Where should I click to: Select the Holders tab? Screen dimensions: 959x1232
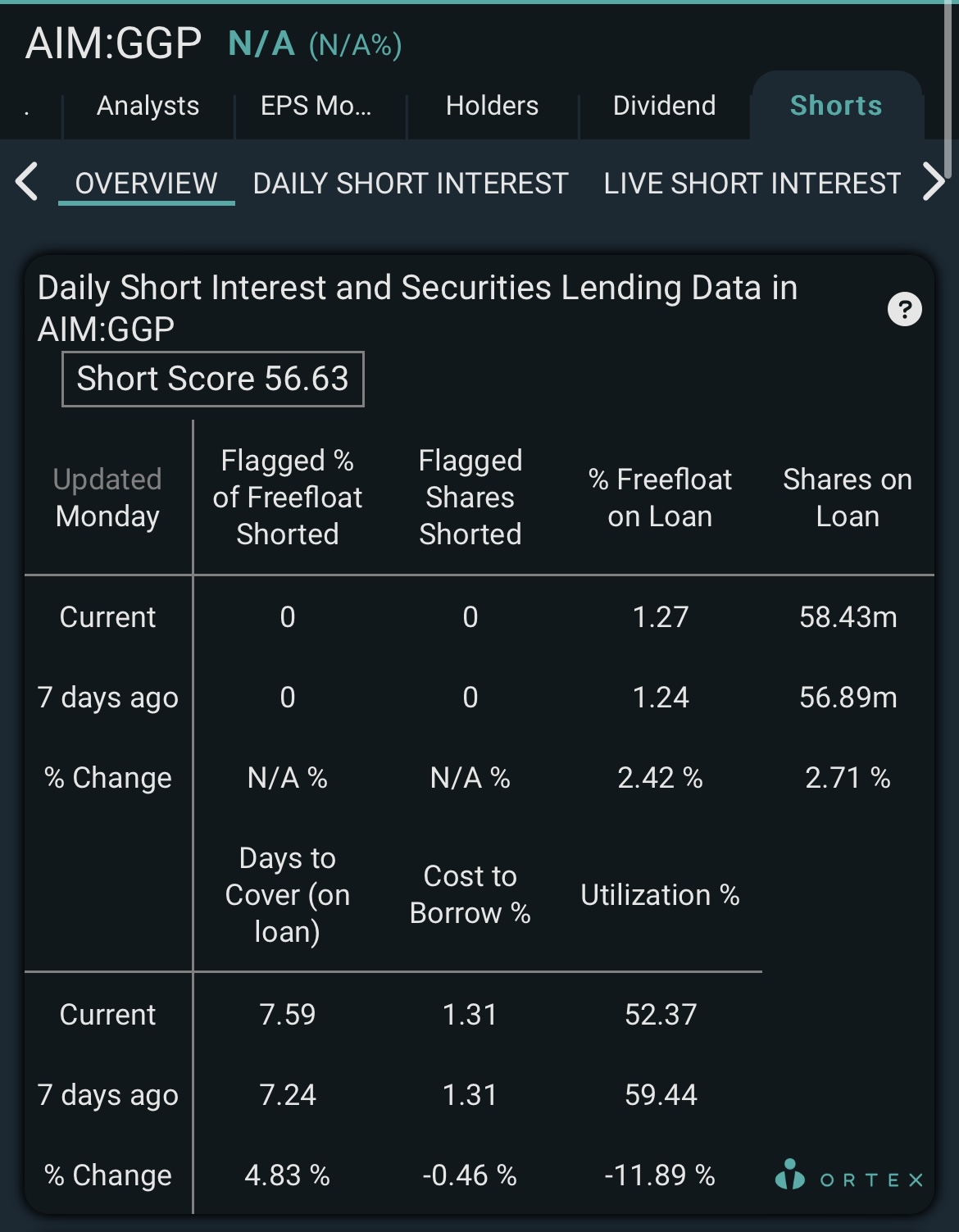click(493, 106)
